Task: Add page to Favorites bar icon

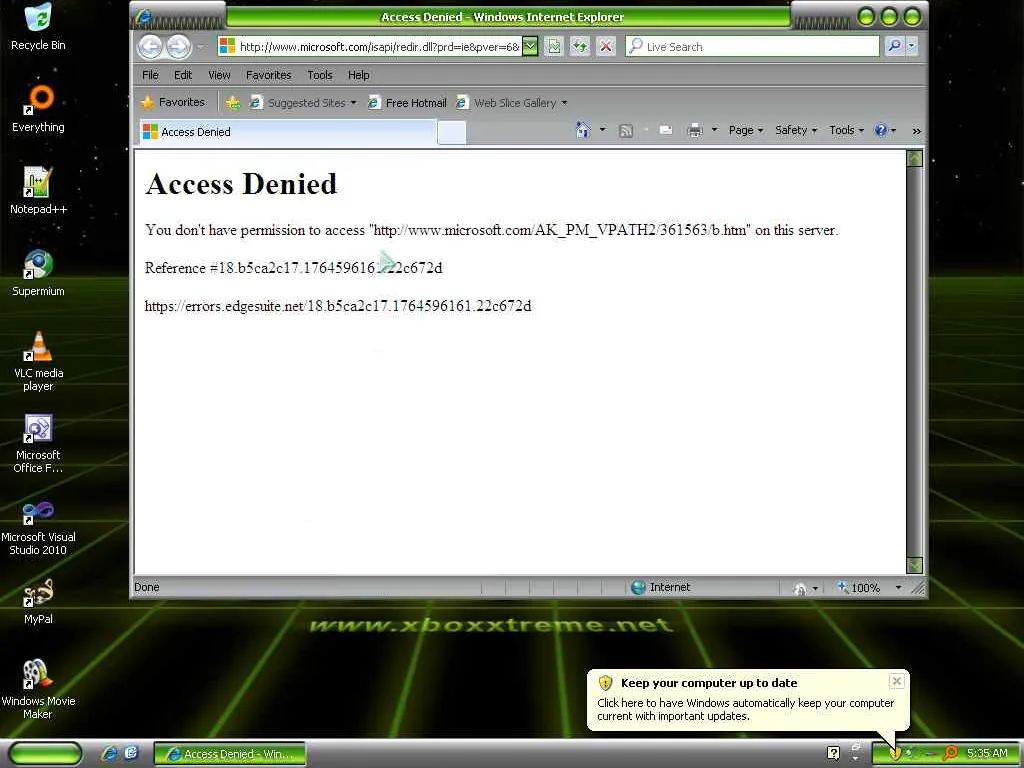Action: pyautogui.click(x=232, y=103)
